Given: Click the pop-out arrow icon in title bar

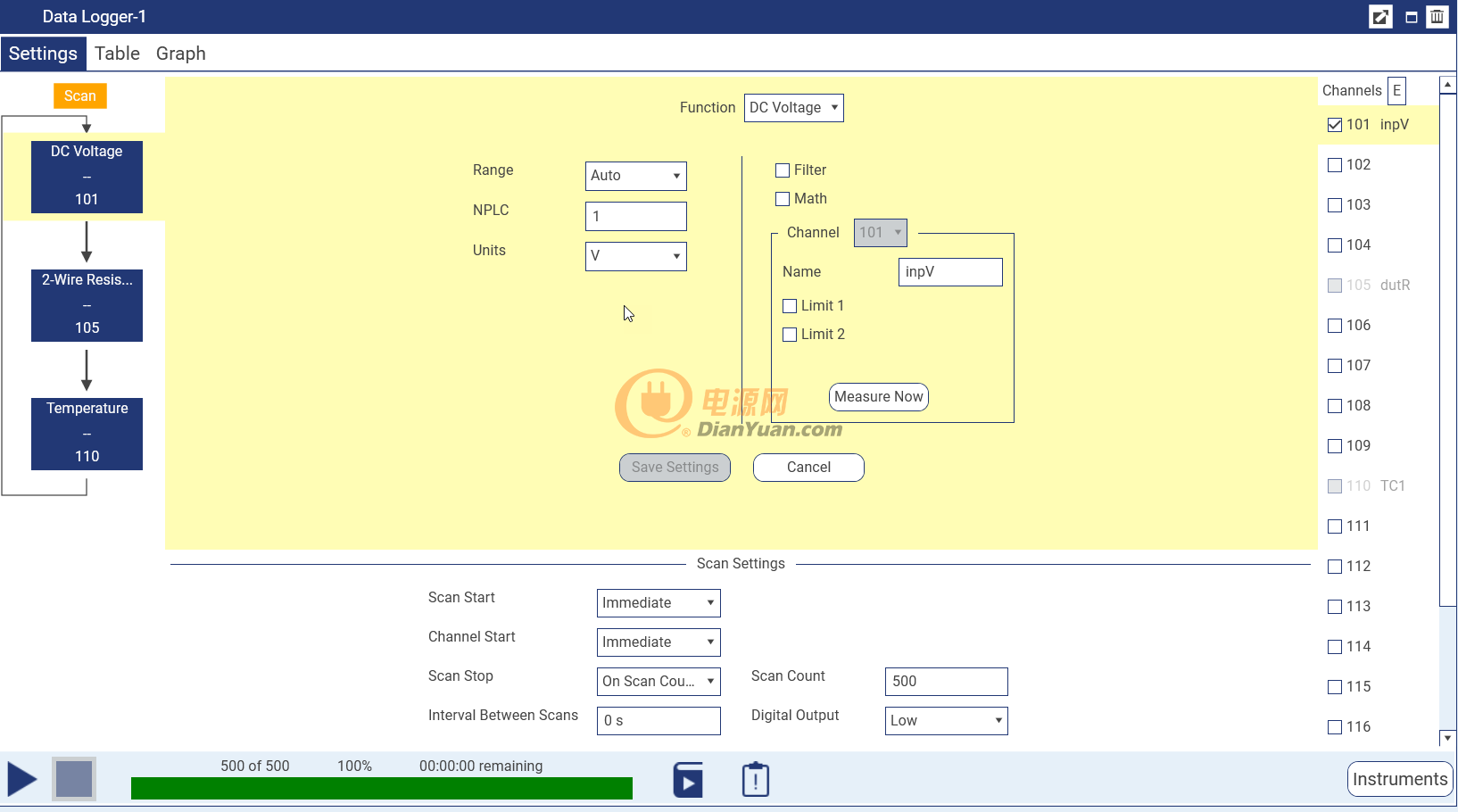Looking at the screenshot, I should [x=1379, y=17].
